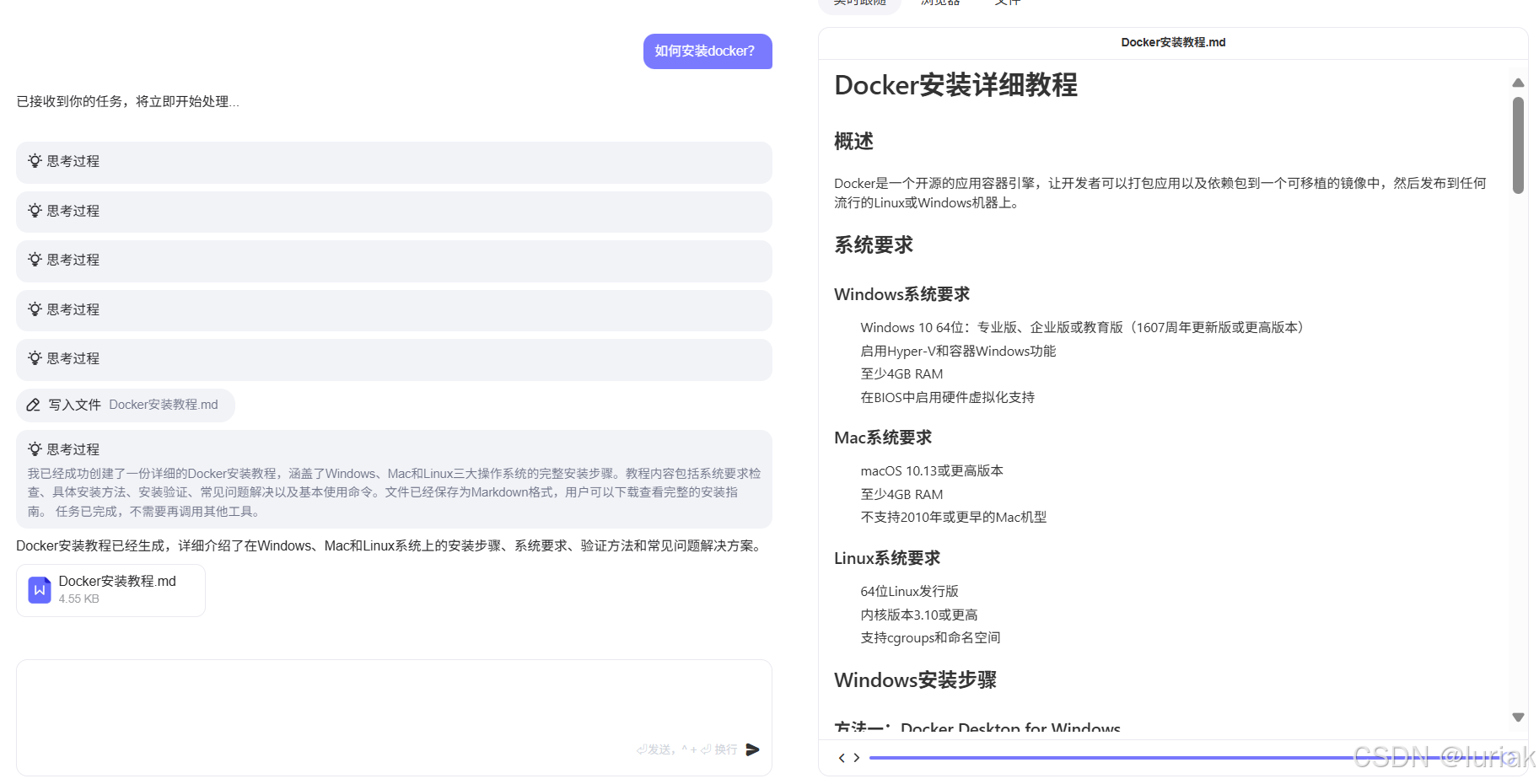Click the Docker安装详细教程 main heading
Screen dimensions: 1539x784
(955, 85)
